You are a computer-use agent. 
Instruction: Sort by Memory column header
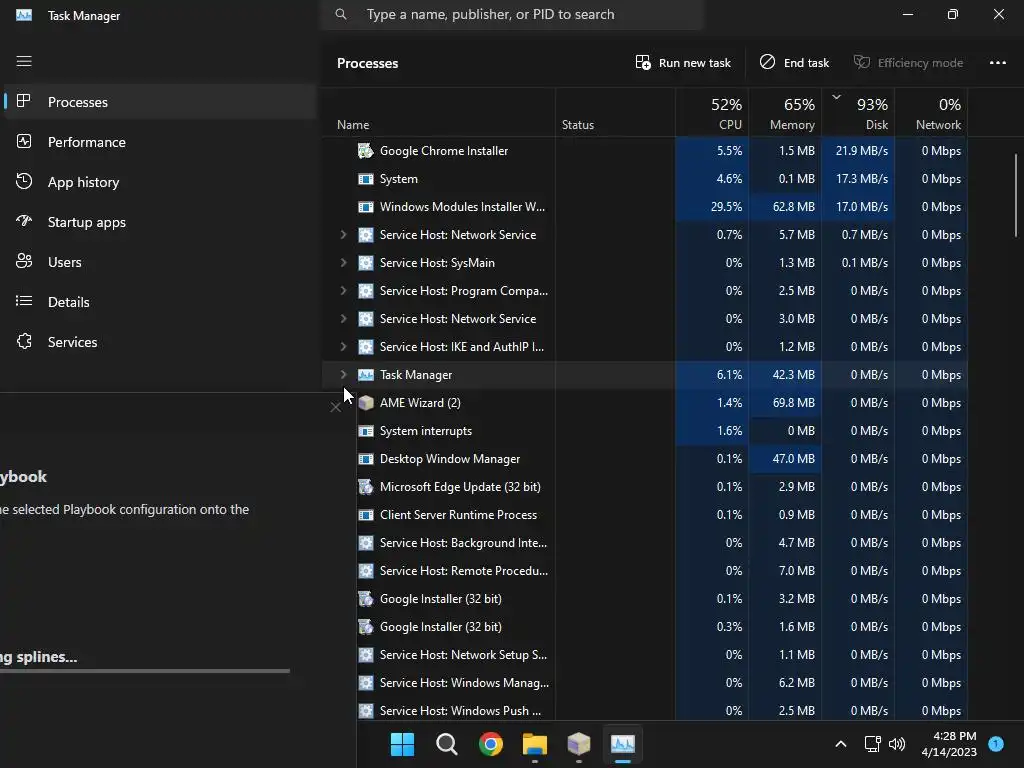[x=786, y=113]
